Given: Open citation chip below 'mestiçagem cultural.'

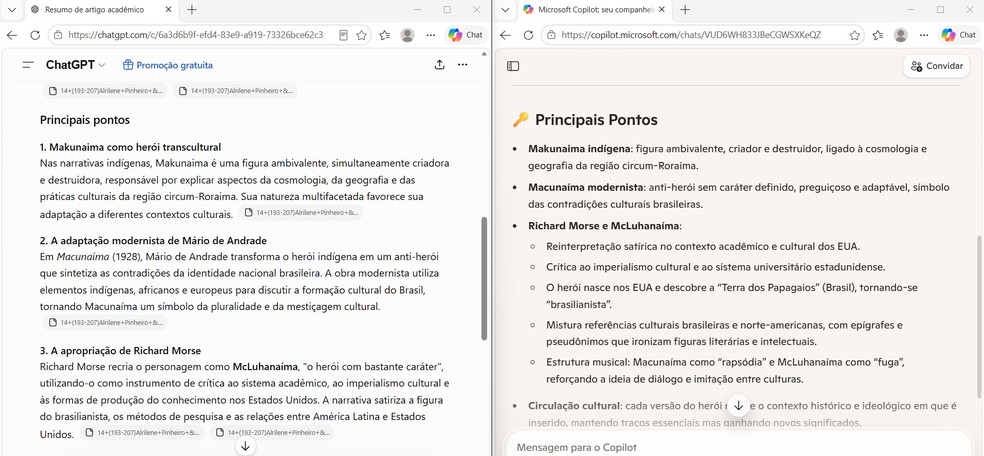Looking at the screenshot, I should (105, 322).
